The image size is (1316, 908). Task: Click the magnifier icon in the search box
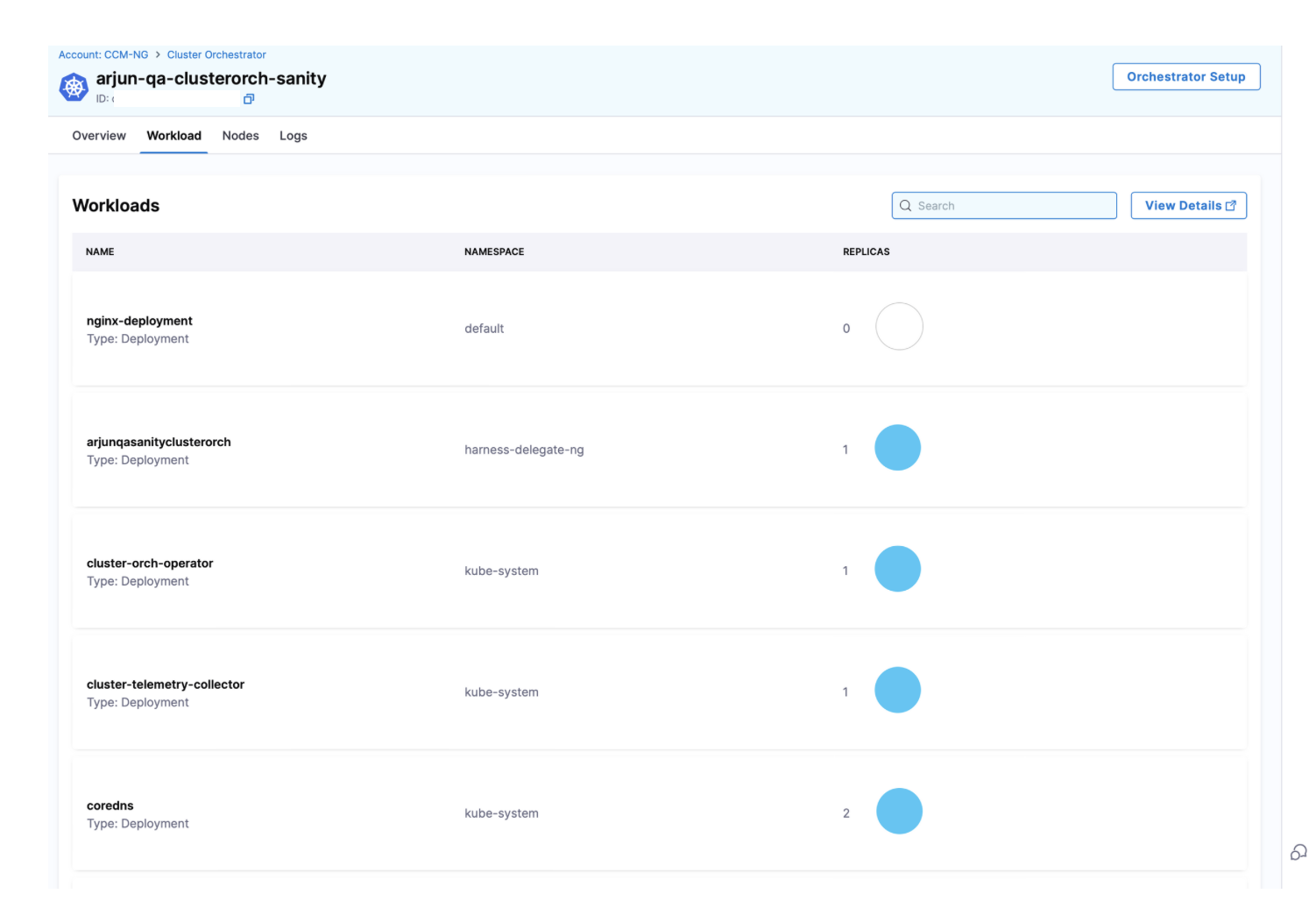pyautogui.click(x=906, y=206)
